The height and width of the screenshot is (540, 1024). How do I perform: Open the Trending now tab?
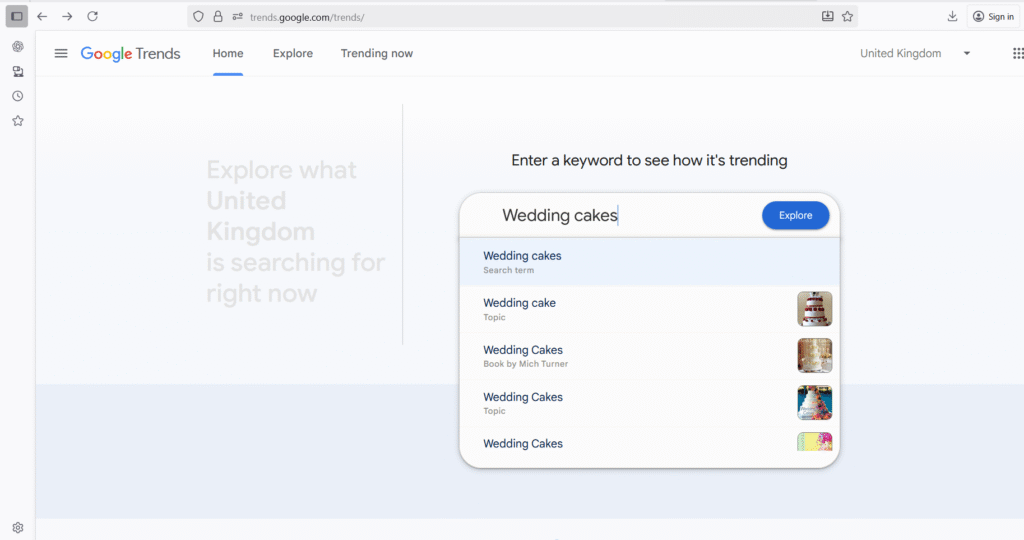click(x=377, y=54)
